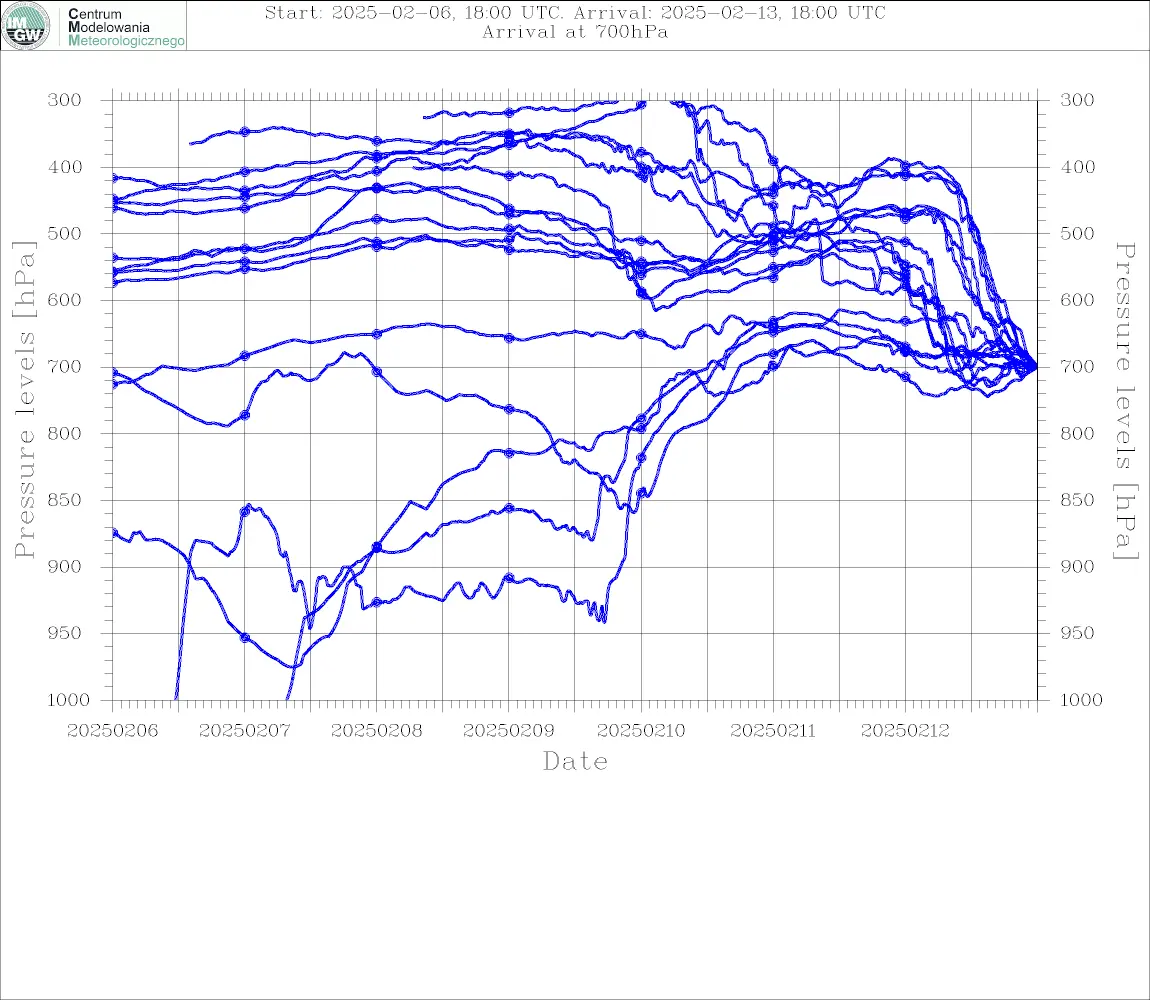This screenshot has height=1000, width=1150.
Task: Click the date label 20250212
Action: [905, 731]
